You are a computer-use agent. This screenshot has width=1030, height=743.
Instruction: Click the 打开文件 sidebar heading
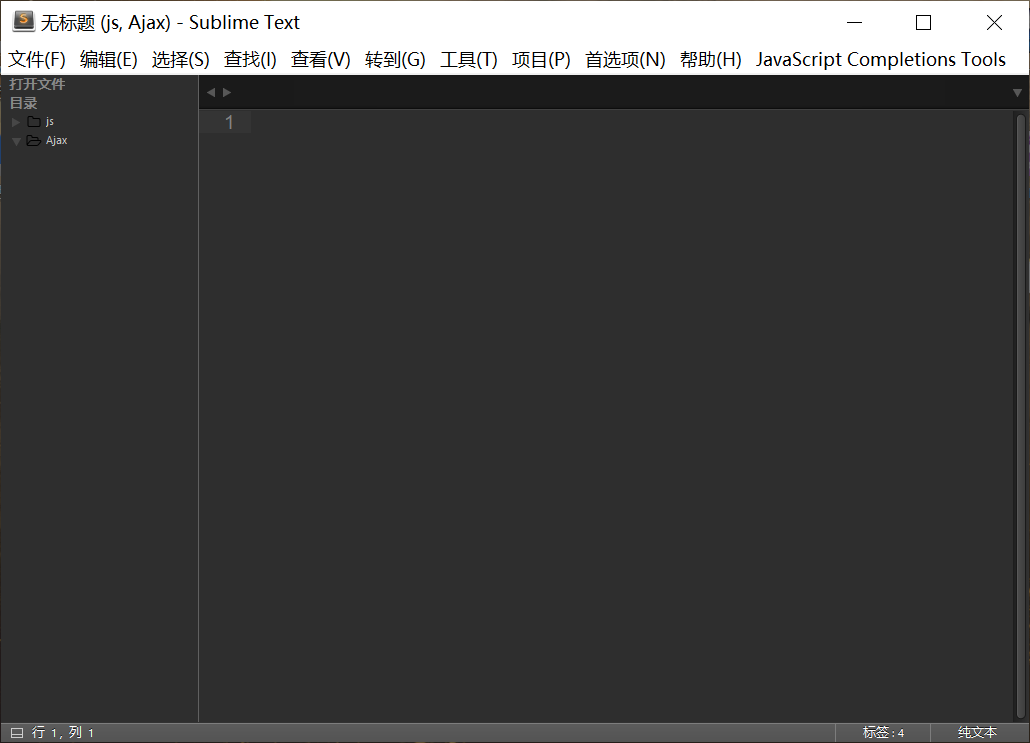37,84
